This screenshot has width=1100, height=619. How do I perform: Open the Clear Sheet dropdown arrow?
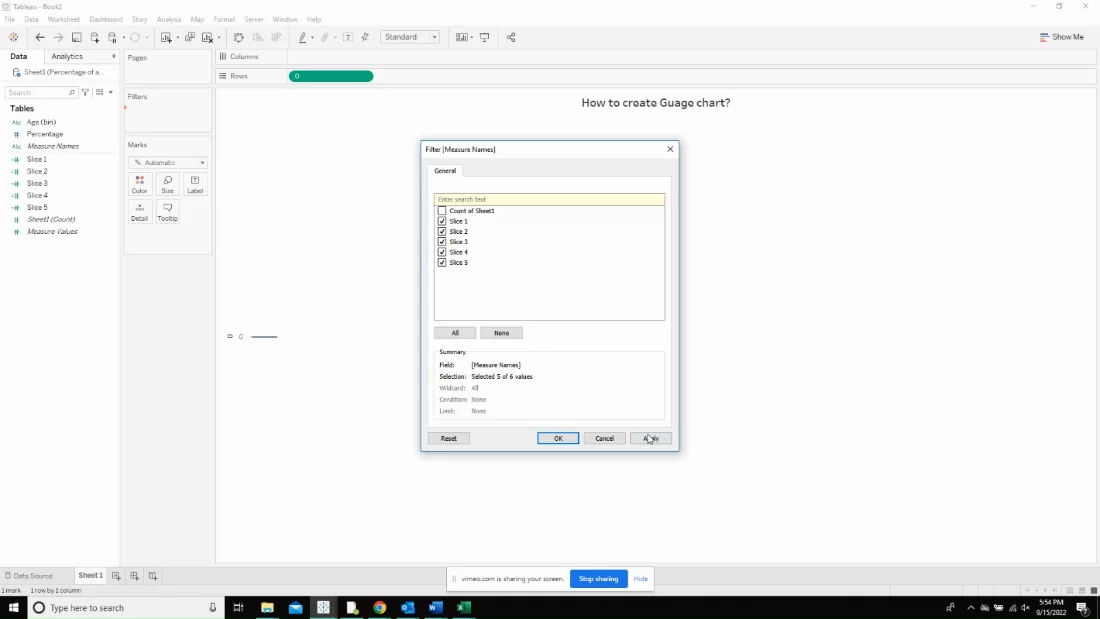tap(219, 37)
